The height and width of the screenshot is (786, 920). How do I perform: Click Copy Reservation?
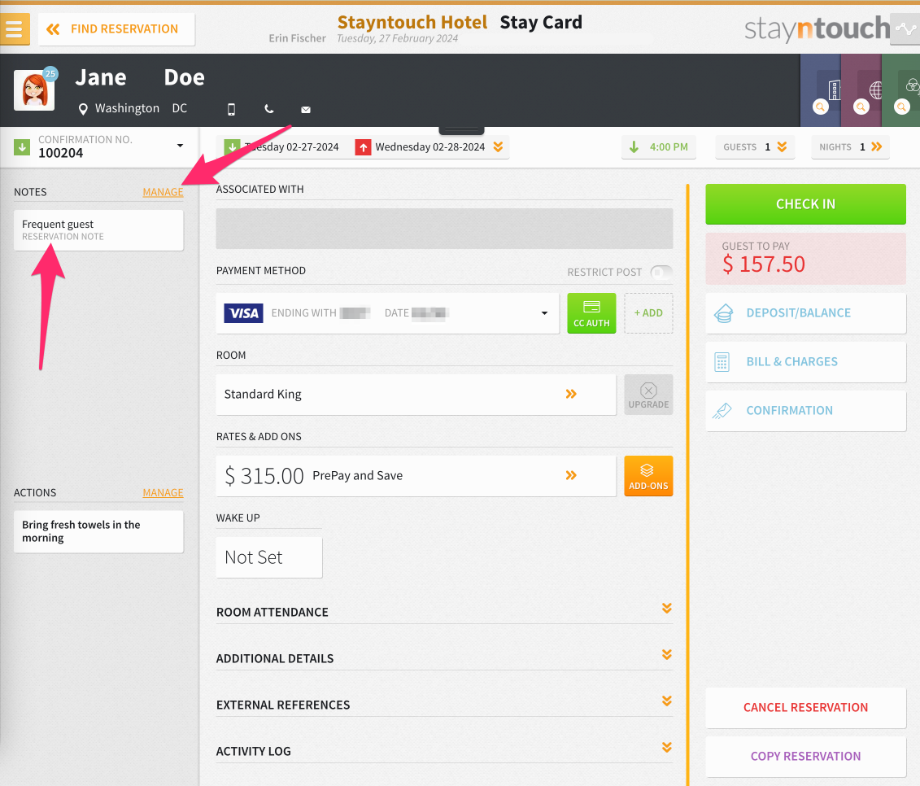pyautogui.click(x=806, y=756)
